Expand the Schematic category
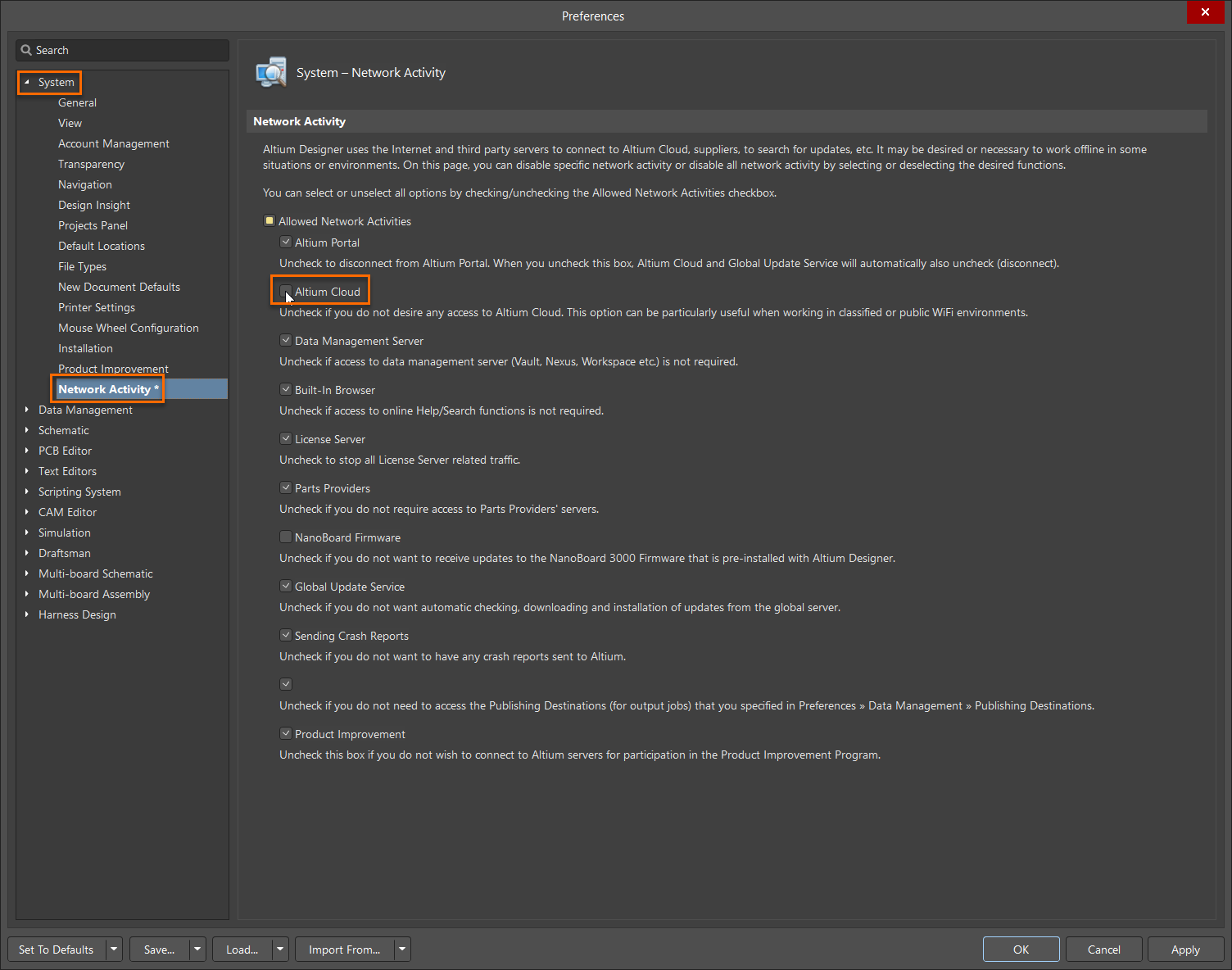 (x=27, y=430)
